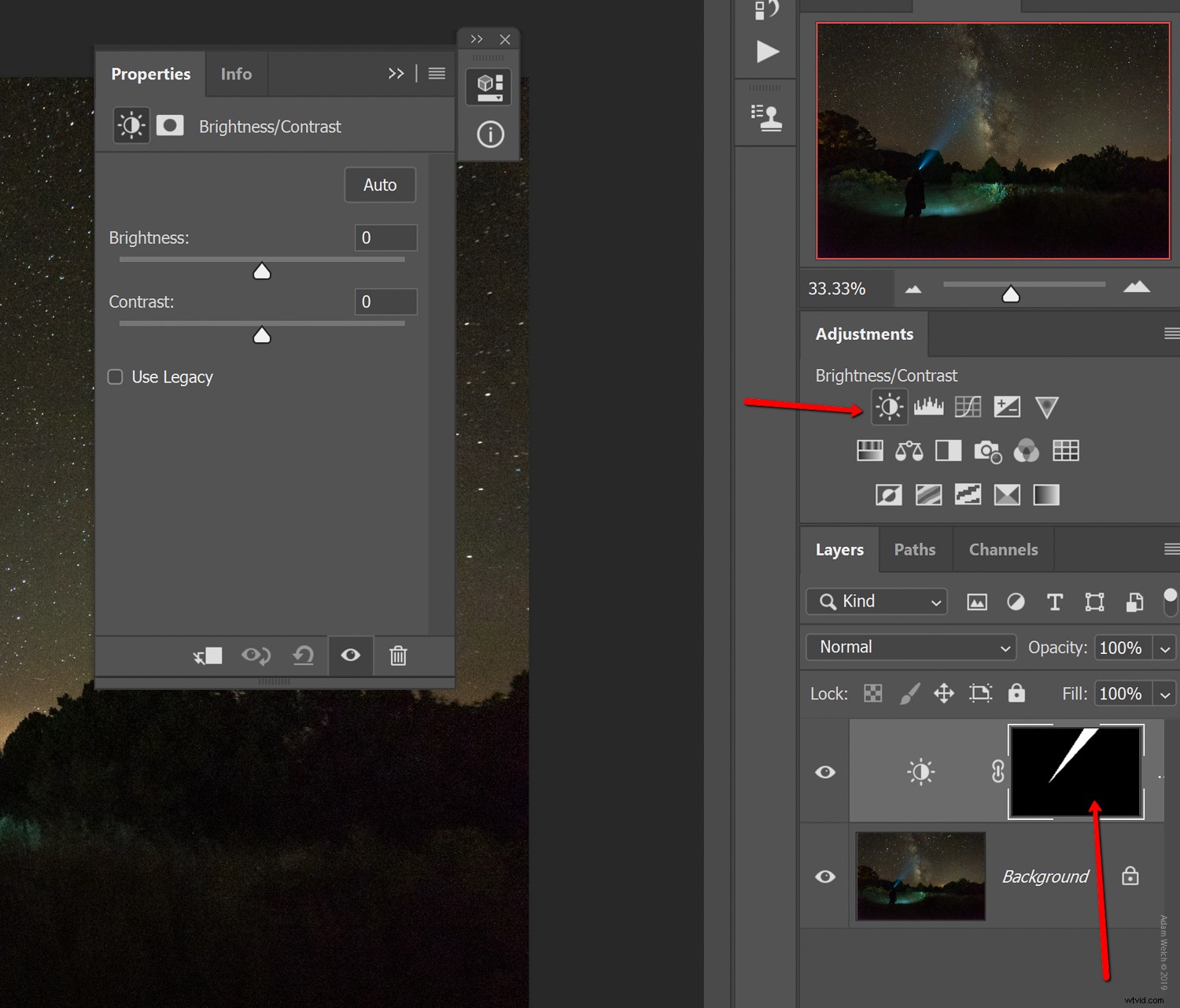Switch to the Channels tab

(x=1003, y=549)
